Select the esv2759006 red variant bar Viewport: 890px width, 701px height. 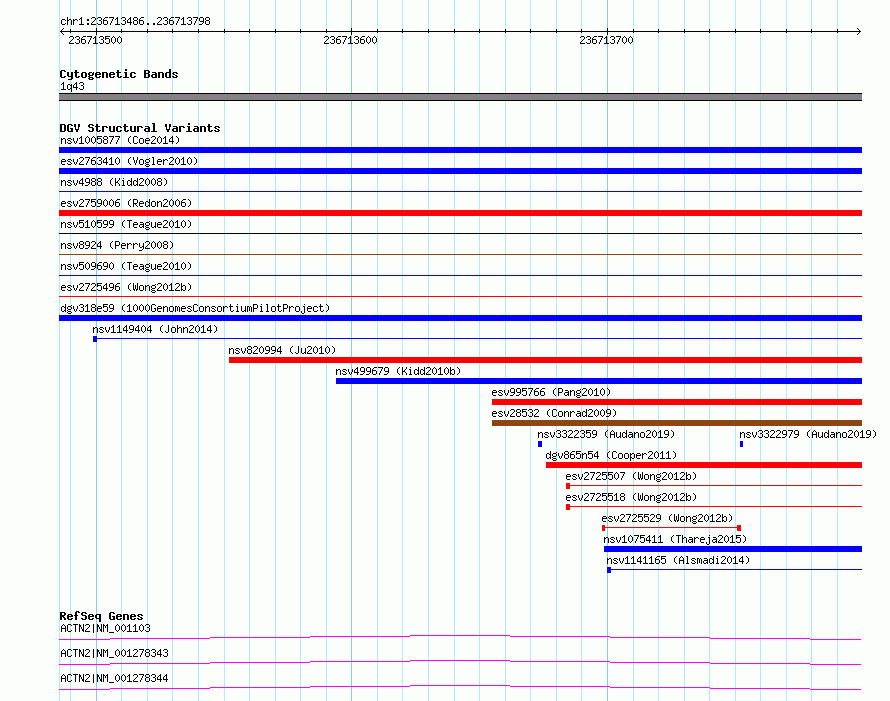point(460,213)
